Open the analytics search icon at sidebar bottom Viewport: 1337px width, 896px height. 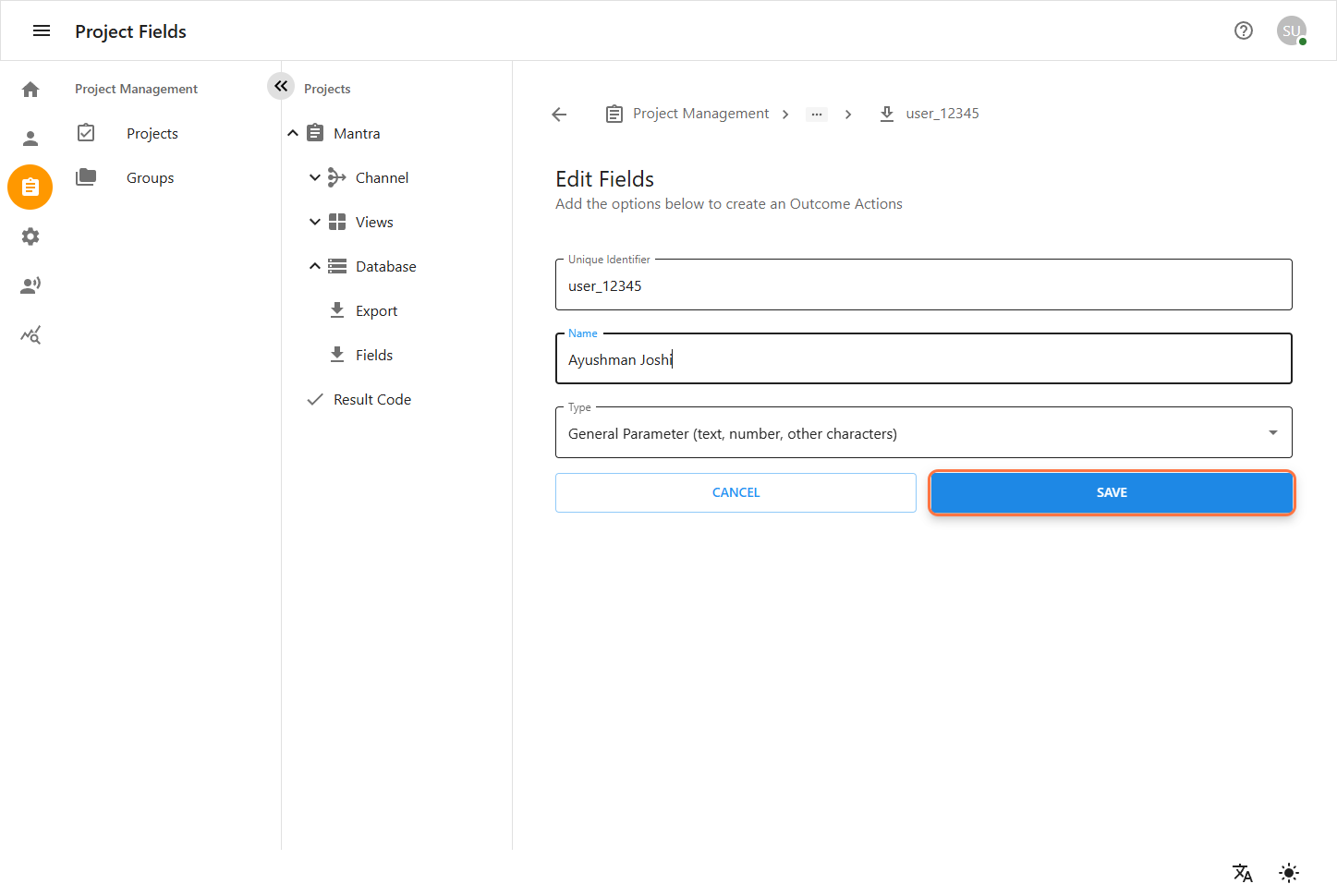[x=30, y=334]
